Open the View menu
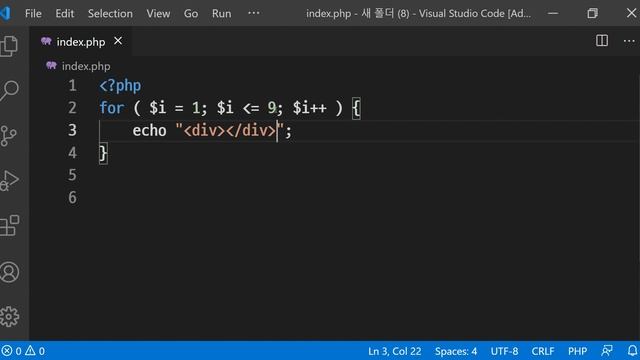The height and width of the screenshot is (360, 640). (x=158, y=13)
